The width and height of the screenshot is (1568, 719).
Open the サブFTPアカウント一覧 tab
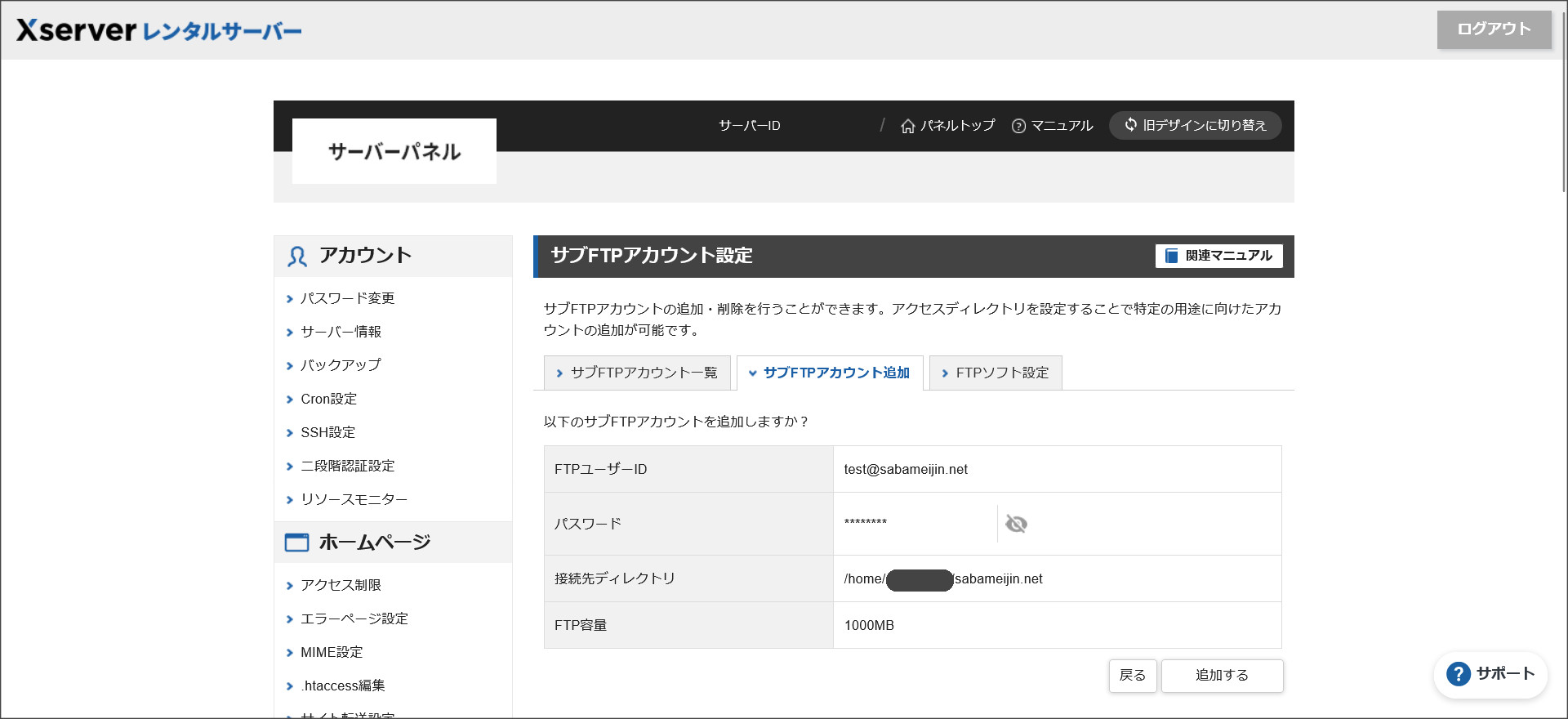[x=637, y=373]
